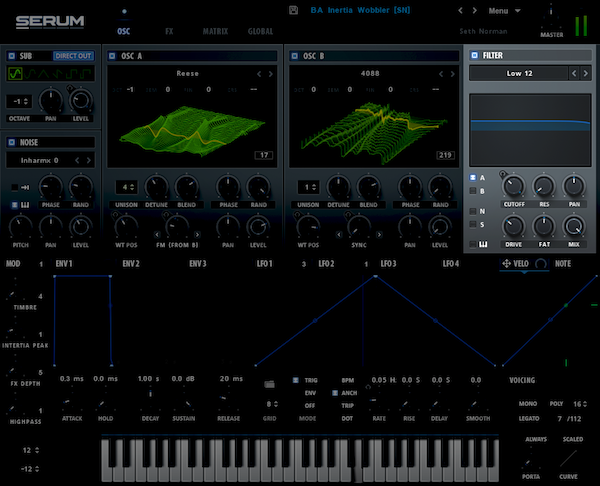Click the Serum logo

click(x=50, y=22)
